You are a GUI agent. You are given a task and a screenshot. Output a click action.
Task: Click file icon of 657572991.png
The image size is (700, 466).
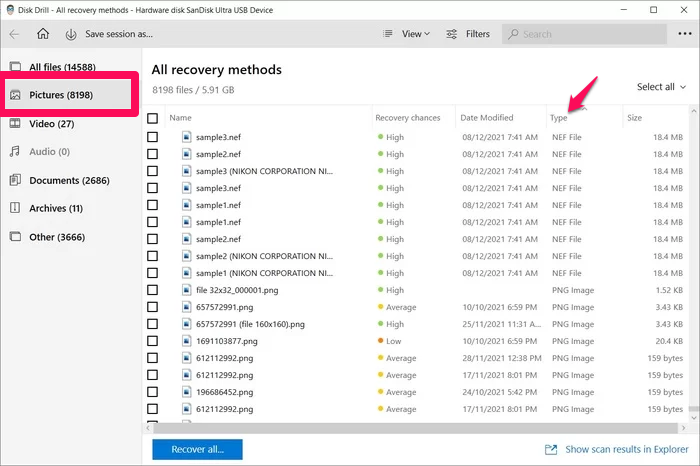click(x=187, y=307)
